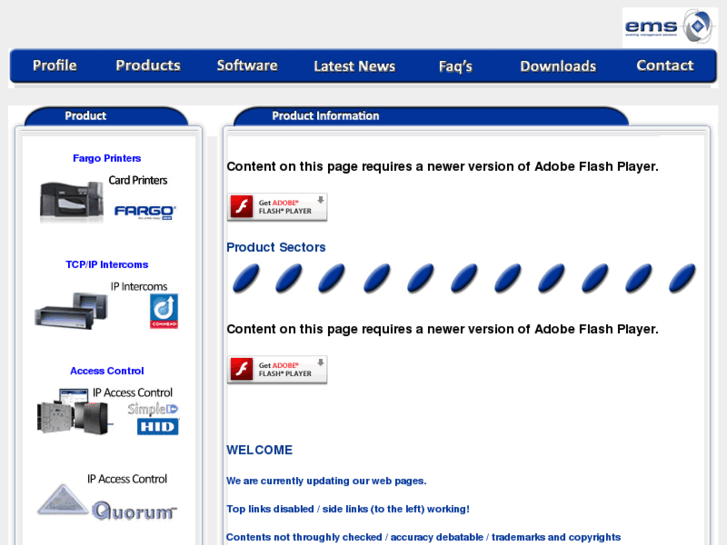
Task: Click the IP intercom device image
Action: [x=71, y=310]
